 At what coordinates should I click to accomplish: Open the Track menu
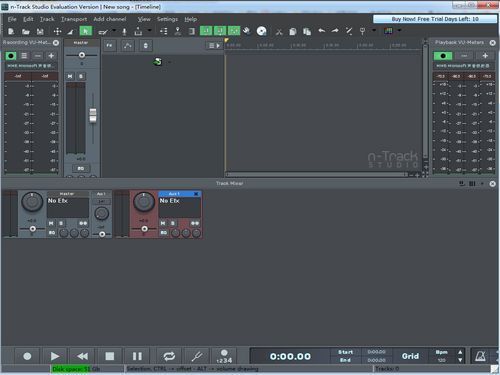pyautogui.click(x=47, y=19)
